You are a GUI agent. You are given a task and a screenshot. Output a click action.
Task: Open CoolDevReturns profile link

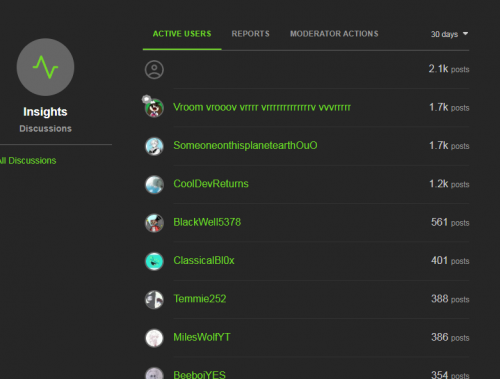(211, 184)
